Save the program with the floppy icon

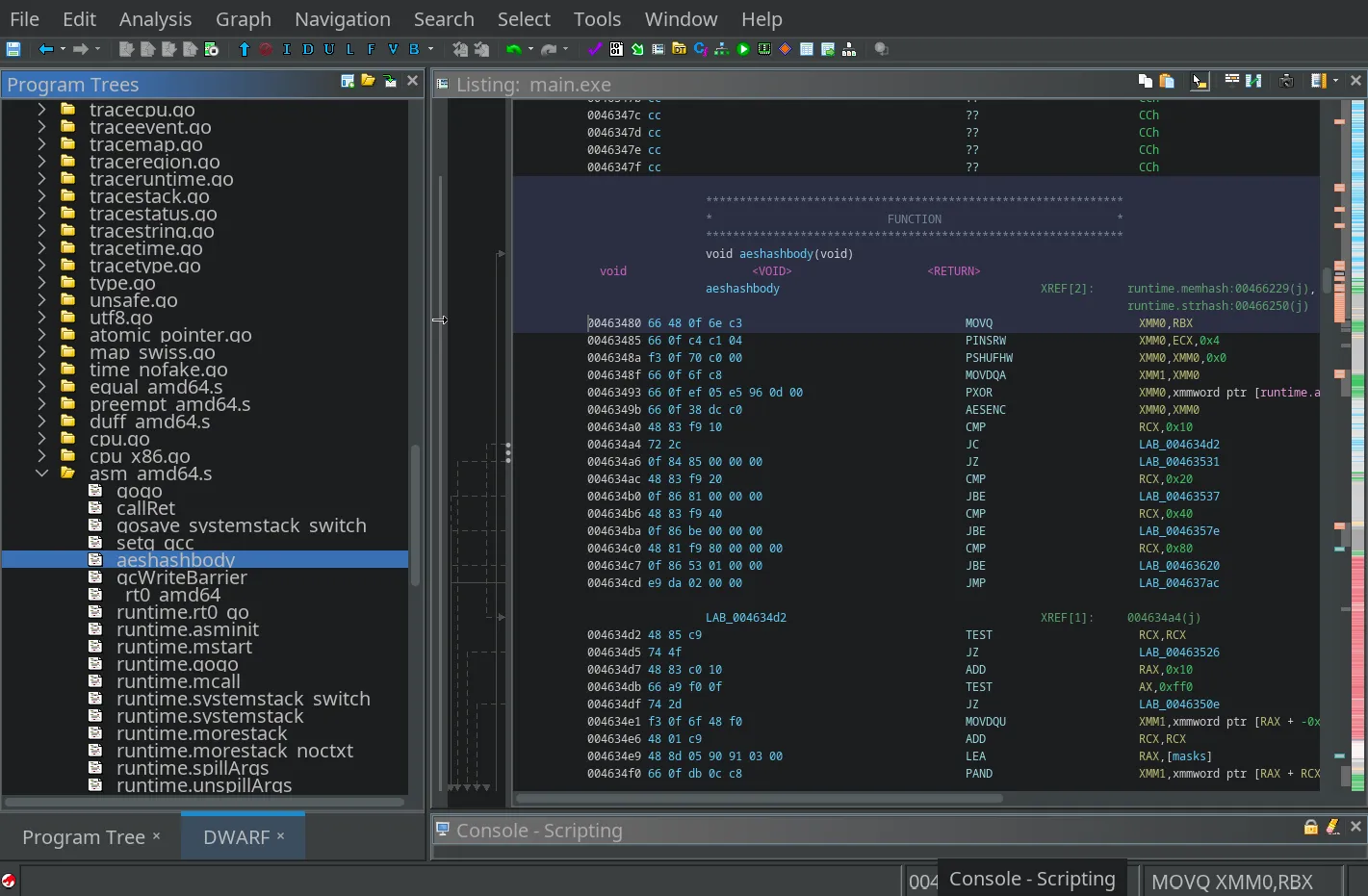13,49
